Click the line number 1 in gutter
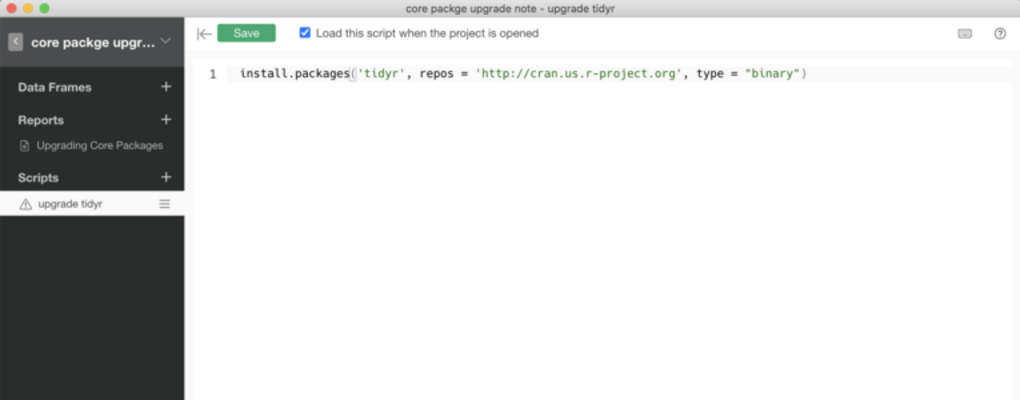Image resolution: width=1020 pixels, height=400 pixels. tap(213, 74)
